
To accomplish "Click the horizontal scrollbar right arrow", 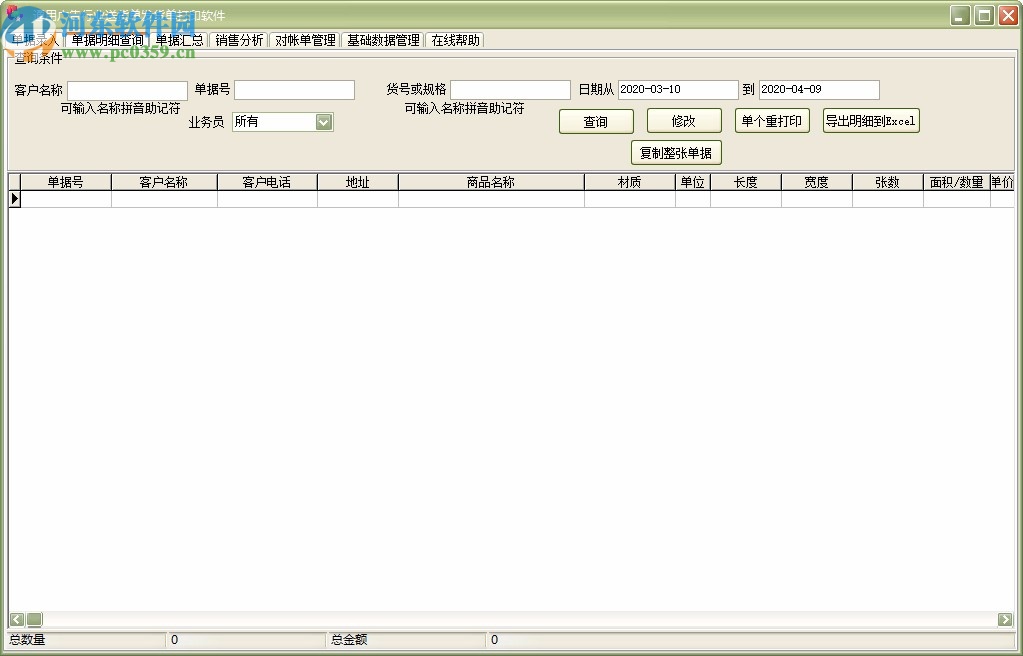I will [1005, 619].
